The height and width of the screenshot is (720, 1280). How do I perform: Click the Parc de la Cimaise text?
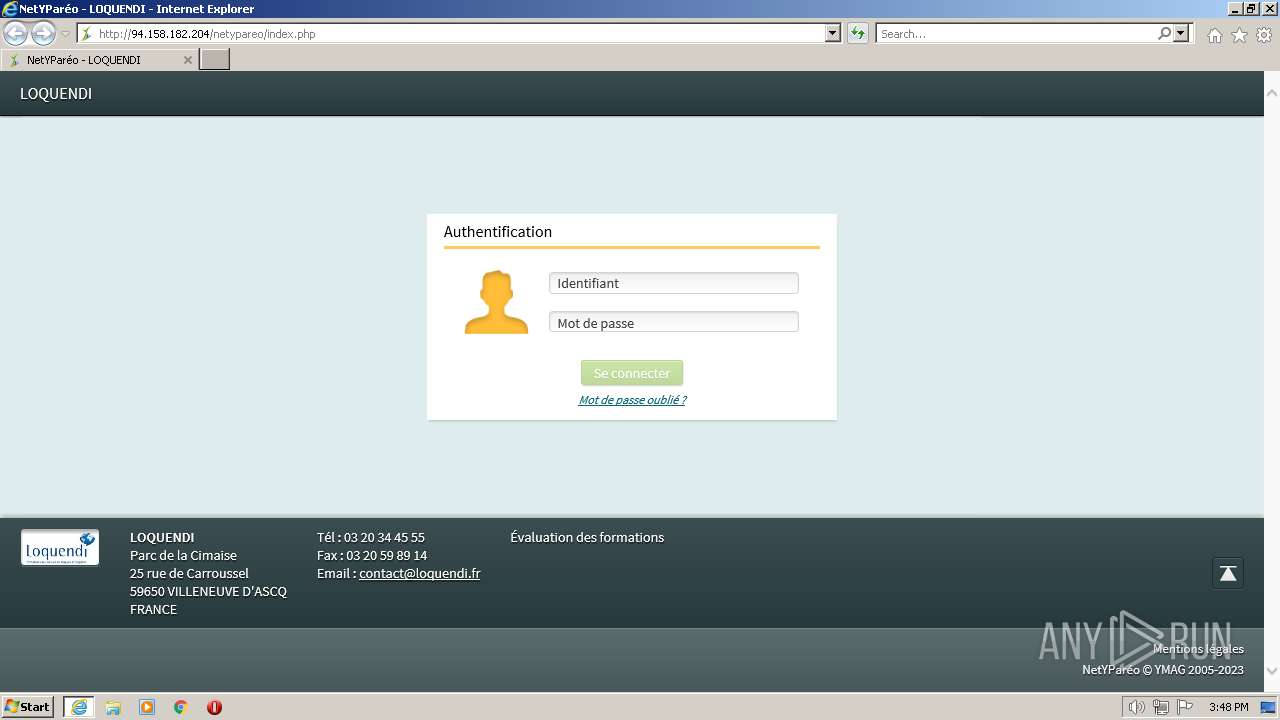pyautogui.click(x=183, y=556)
